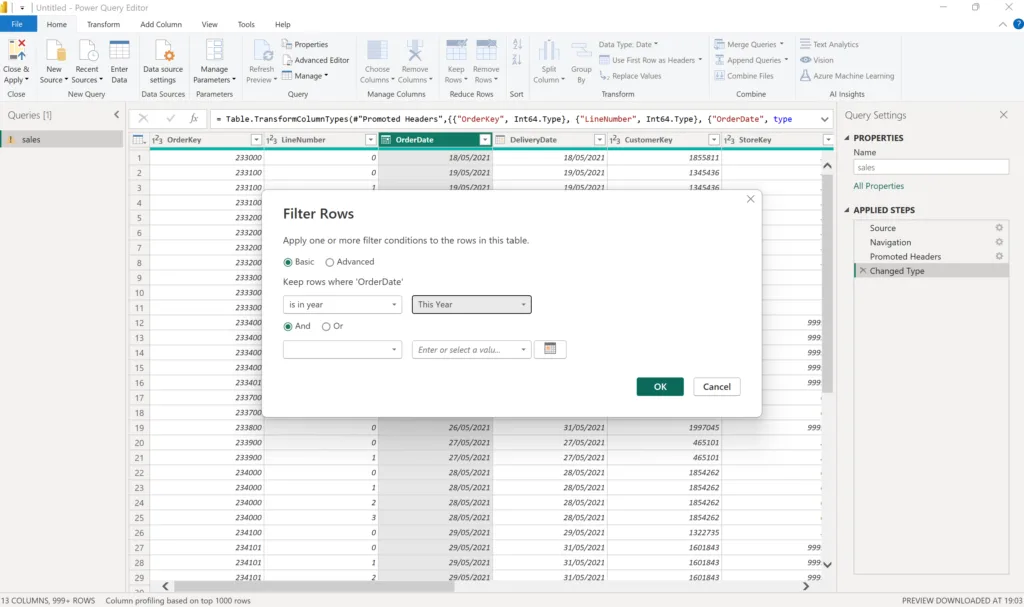Click the vertical scrollbar down arrow
Viewport: 1024px width, 607px height.
pos(827,565)
